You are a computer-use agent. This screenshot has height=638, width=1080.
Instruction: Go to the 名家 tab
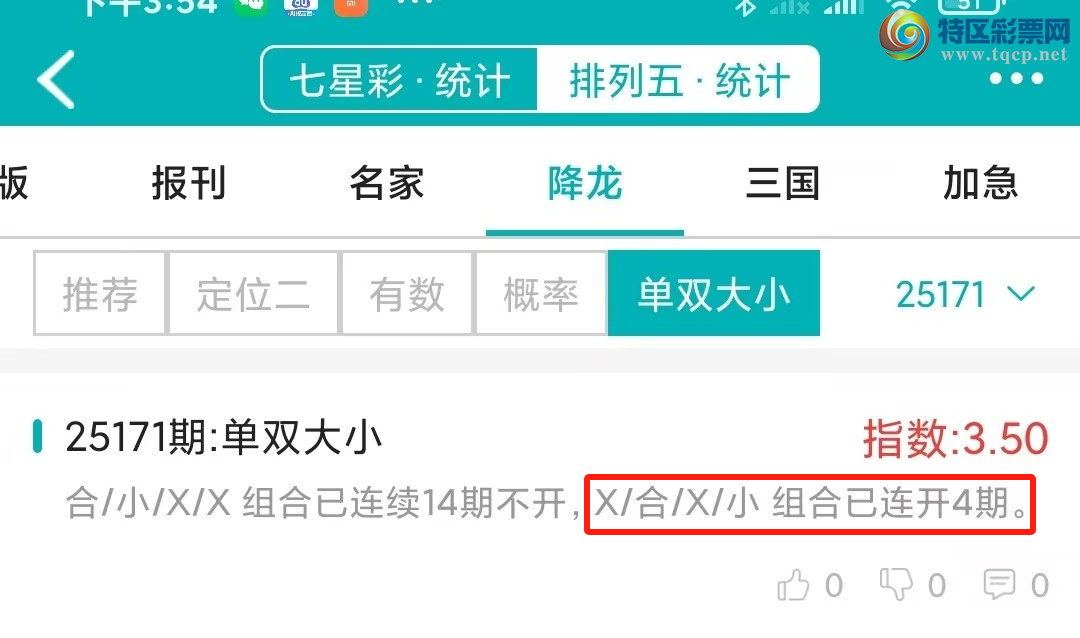pos(386,183)
